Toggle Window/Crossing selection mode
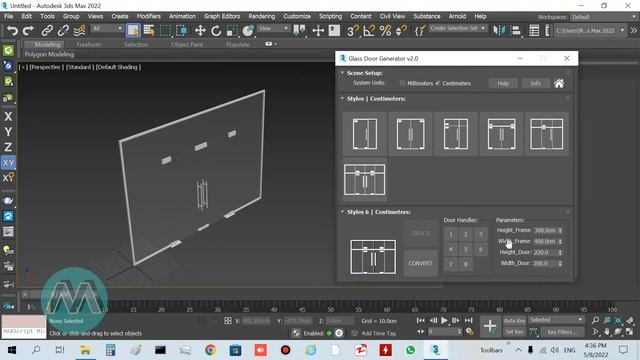The image size is (640, 360). 182,31
